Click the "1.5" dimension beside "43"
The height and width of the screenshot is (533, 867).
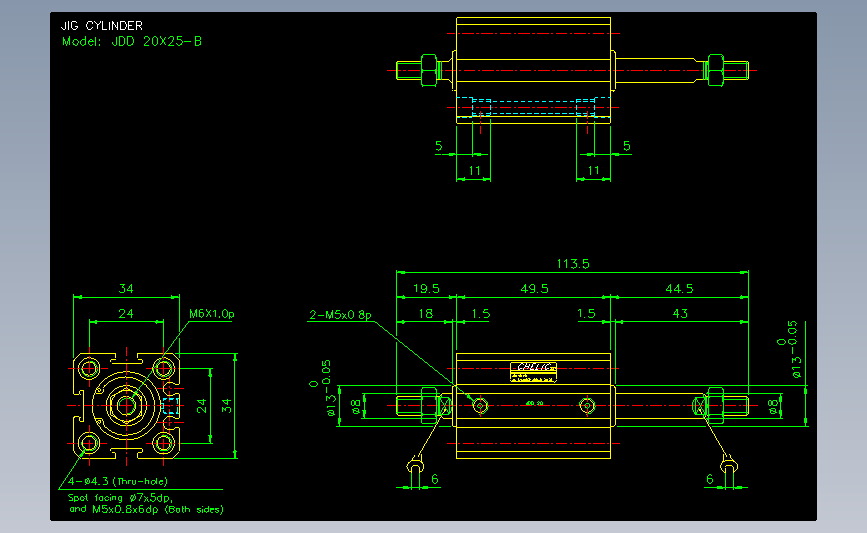586,313
